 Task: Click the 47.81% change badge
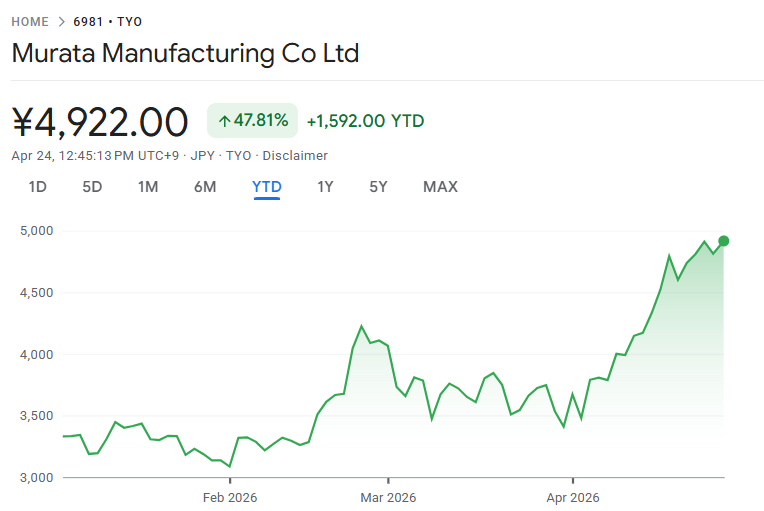pyautogui.click(x=253, y=121)
